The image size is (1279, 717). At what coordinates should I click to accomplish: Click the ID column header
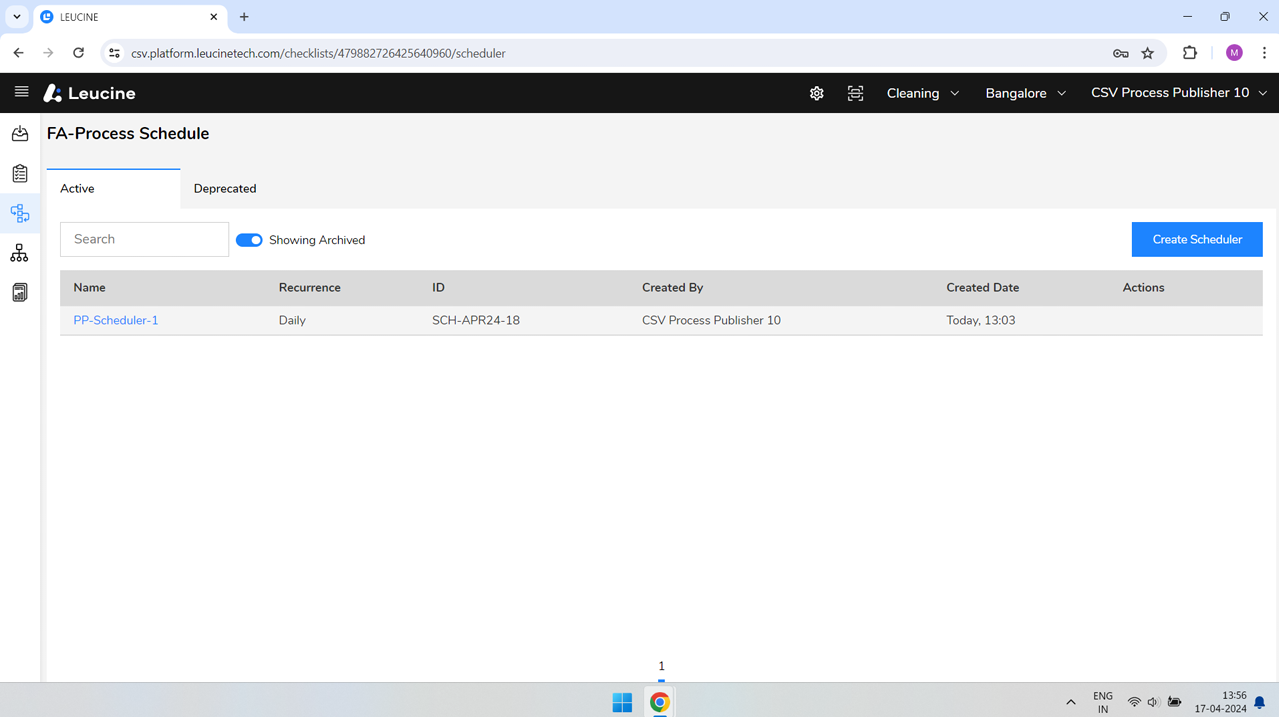[438, 287]
